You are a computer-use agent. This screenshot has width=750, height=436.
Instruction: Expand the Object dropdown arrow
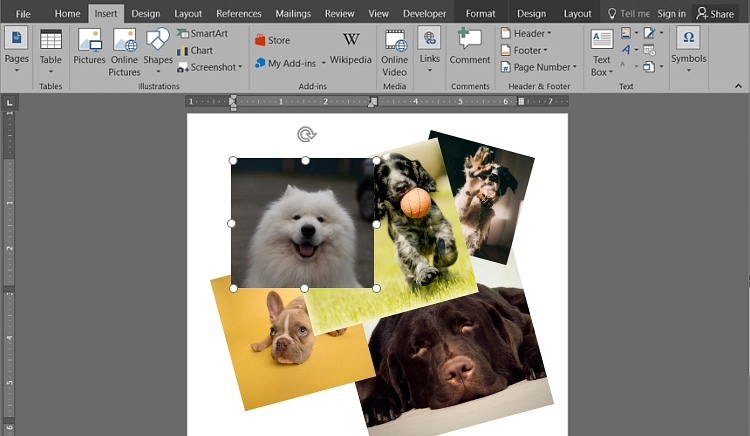[x=662, y=66]
